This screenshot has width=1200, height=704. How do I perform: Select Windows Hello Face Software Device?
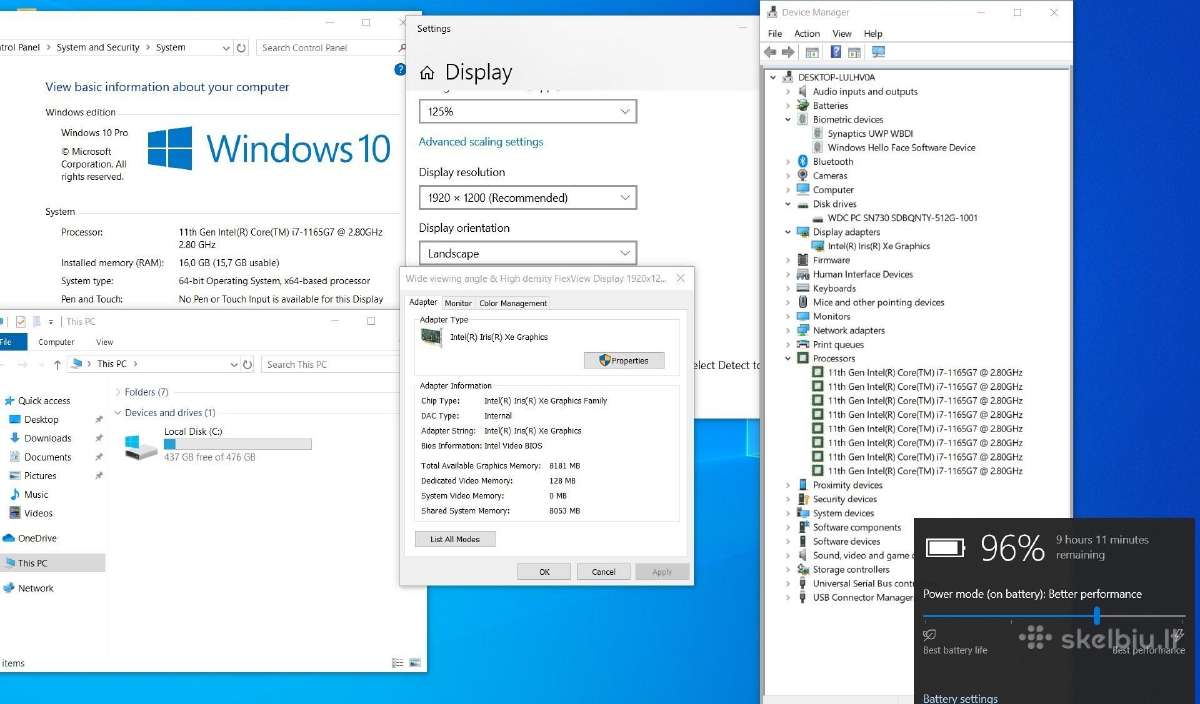(901, 147)
